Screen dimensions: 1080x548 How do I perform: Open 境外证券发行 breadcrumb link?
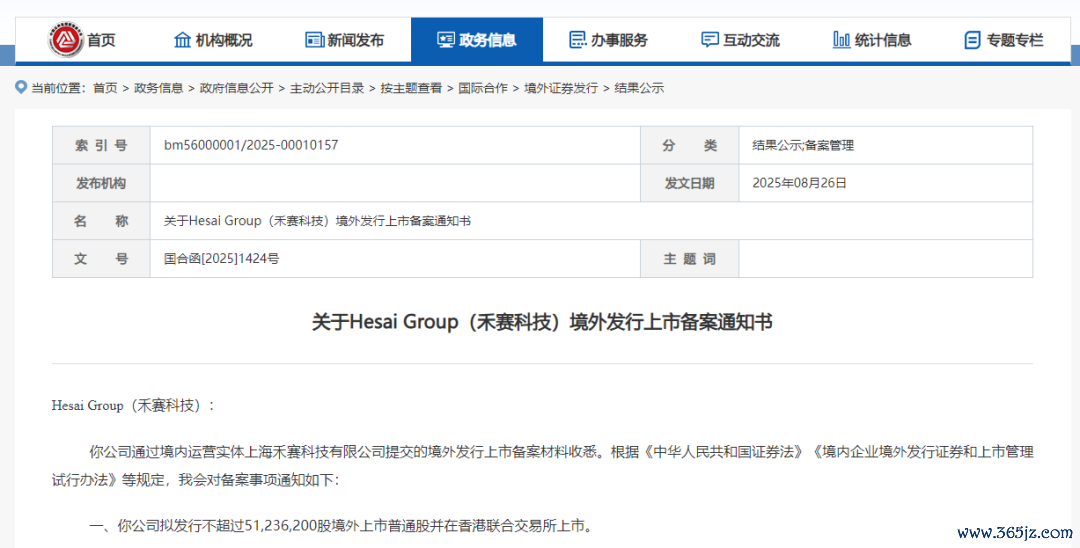coord(561,88)
